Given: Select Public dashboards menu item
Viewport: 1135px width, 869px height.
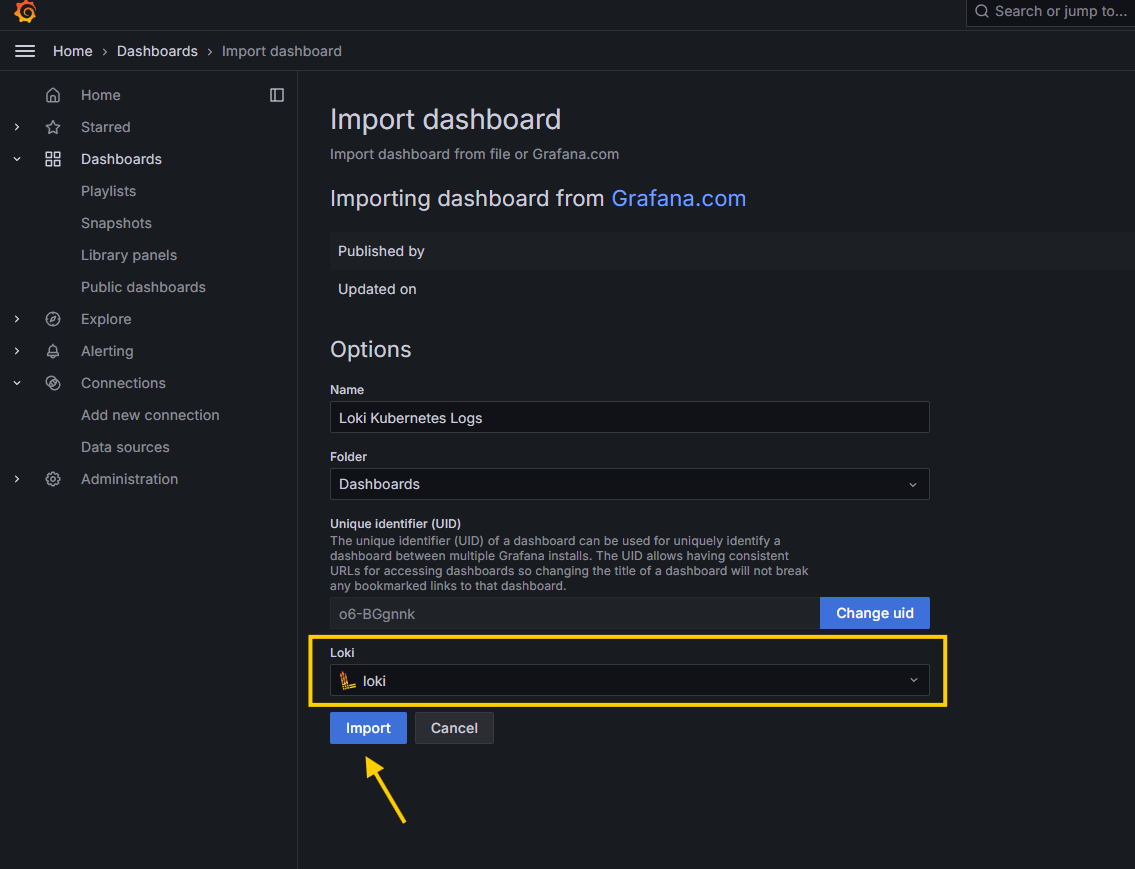Looking at the screenshot, I should [143, 287].
